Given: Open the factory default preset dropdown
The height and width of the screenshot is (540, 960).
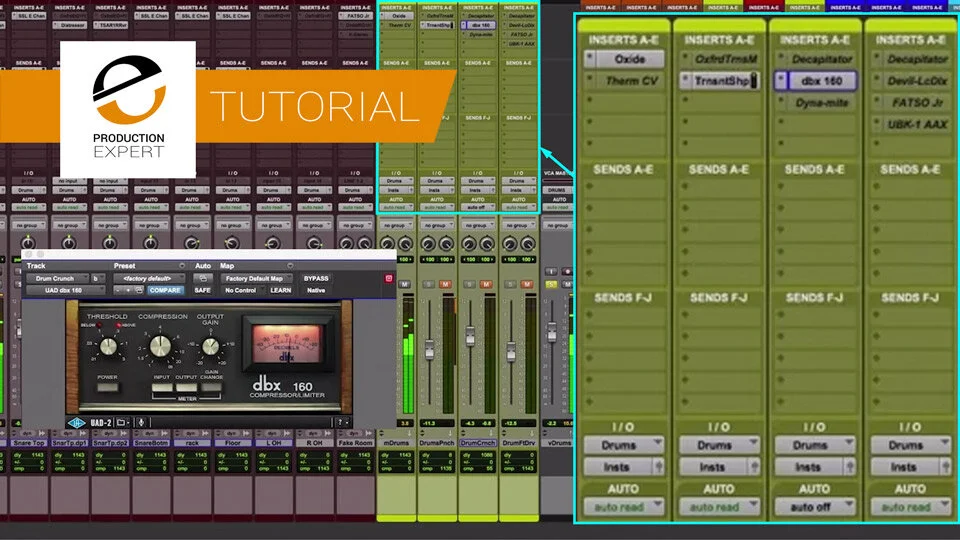Looking at the screenshot, I should click(x=149, y=279).
